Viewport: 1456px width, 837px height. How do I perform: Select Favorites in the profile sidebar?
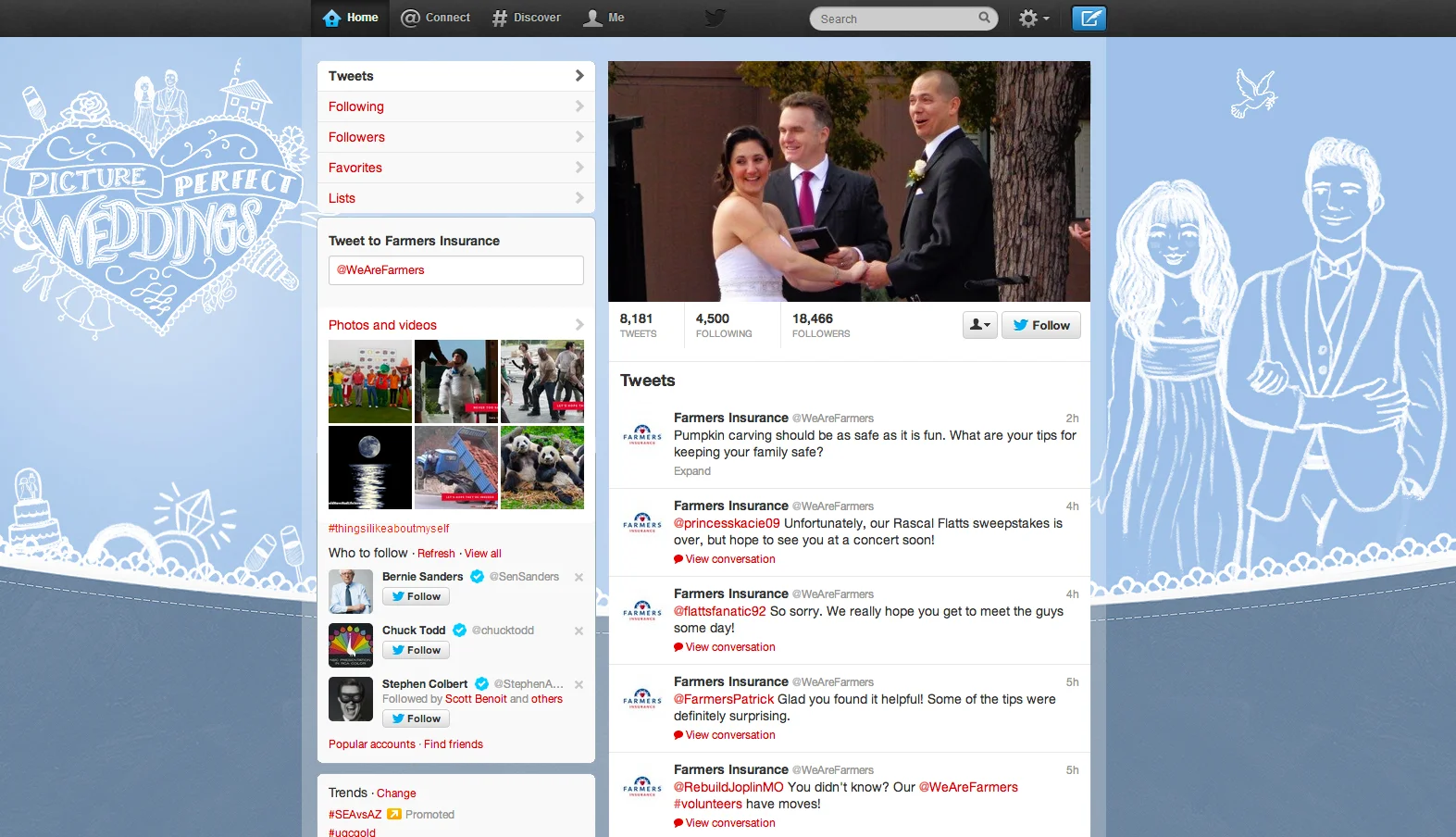455,168
